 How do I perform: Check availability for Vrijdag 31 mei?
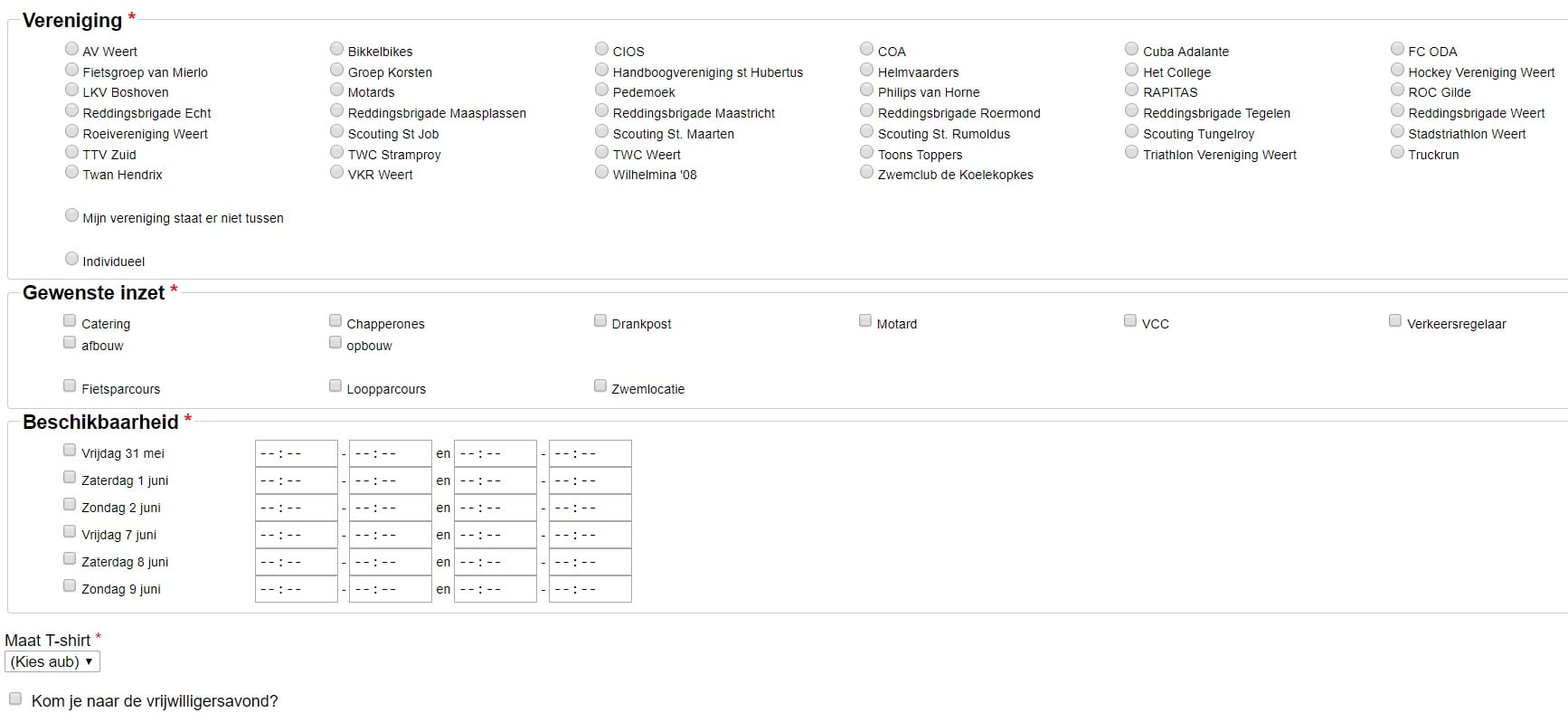tap(70, 450)
